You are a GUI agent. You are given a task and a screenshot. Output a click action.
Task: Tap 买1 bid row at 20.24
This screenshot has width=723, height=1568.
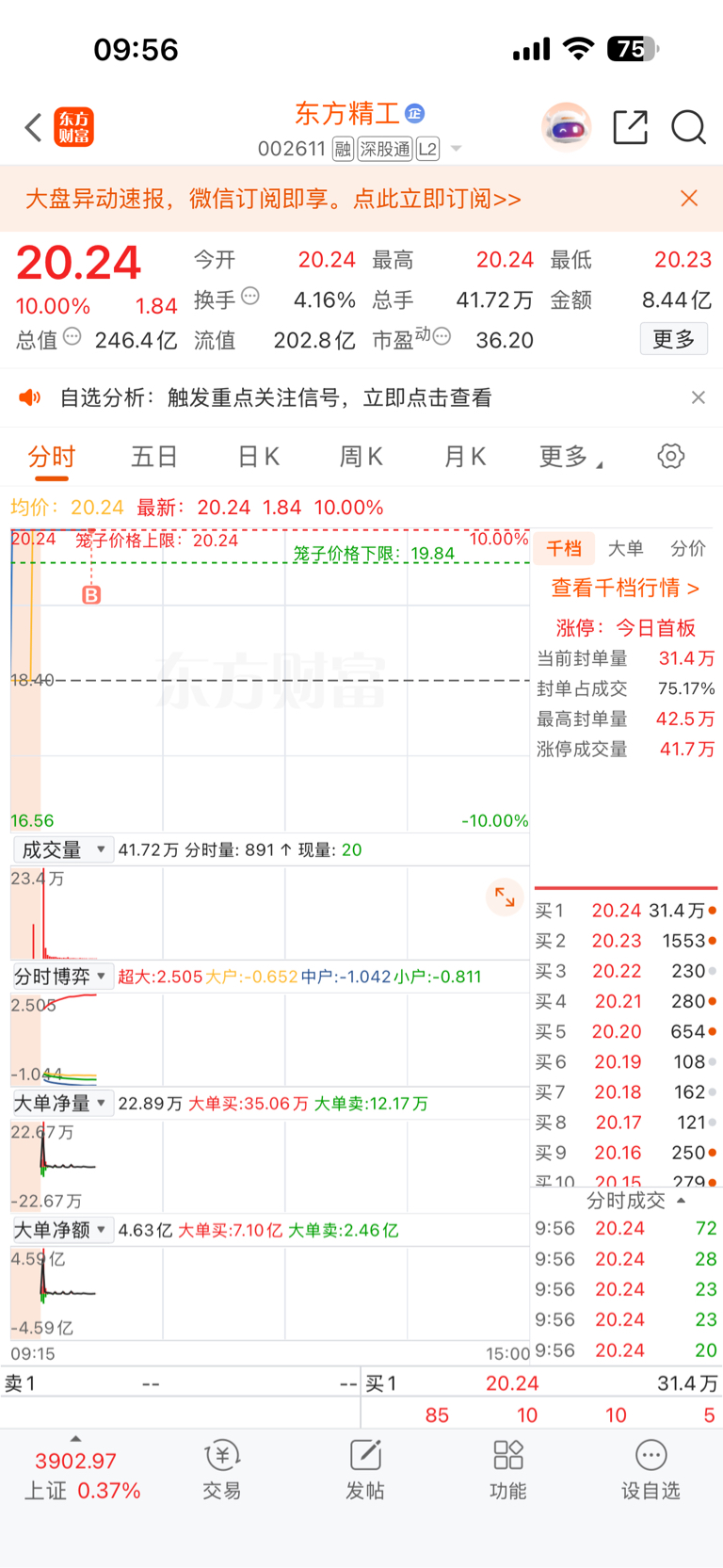626,911
